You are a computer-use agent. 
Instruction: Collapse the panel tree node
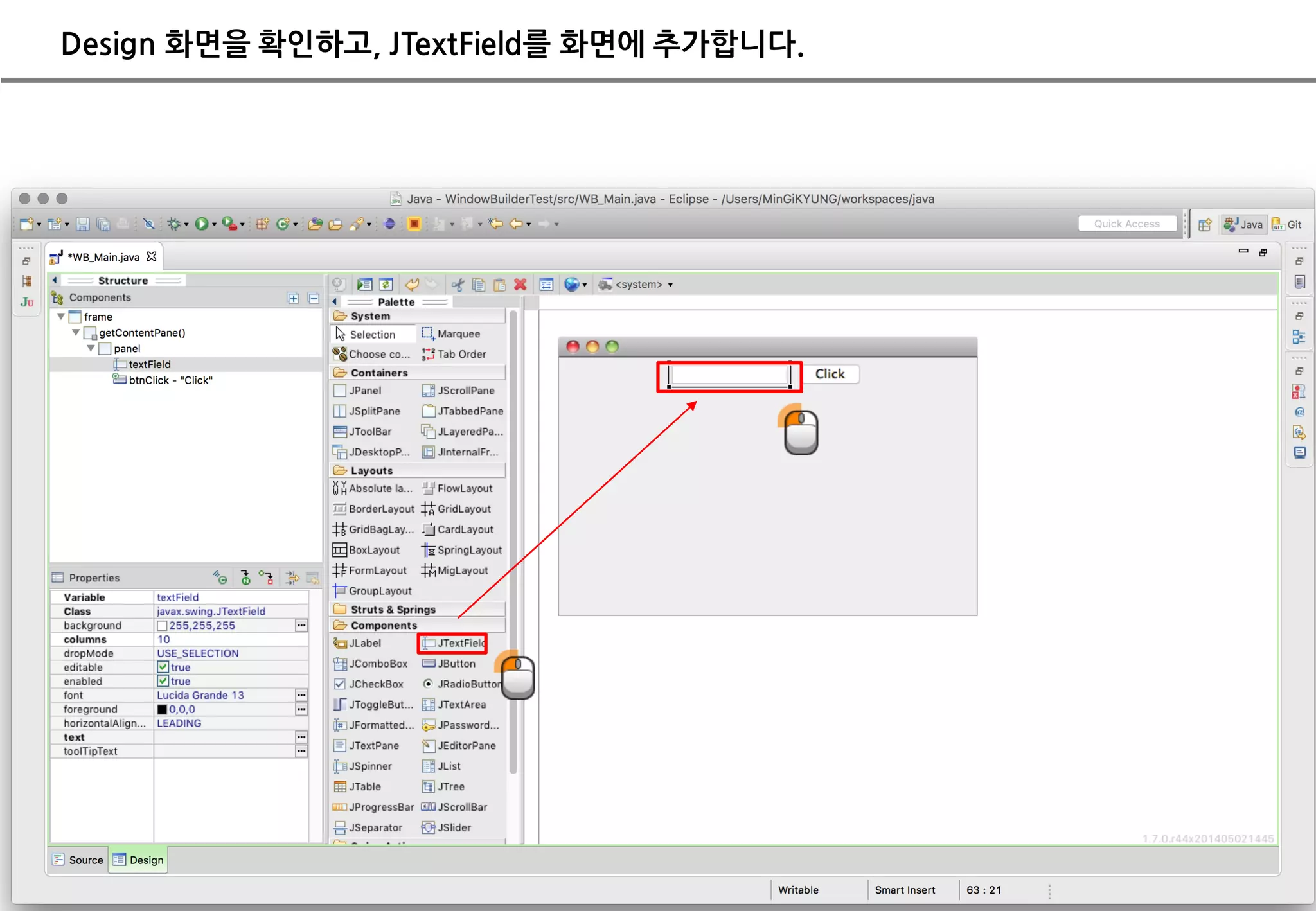pos(91,348)
